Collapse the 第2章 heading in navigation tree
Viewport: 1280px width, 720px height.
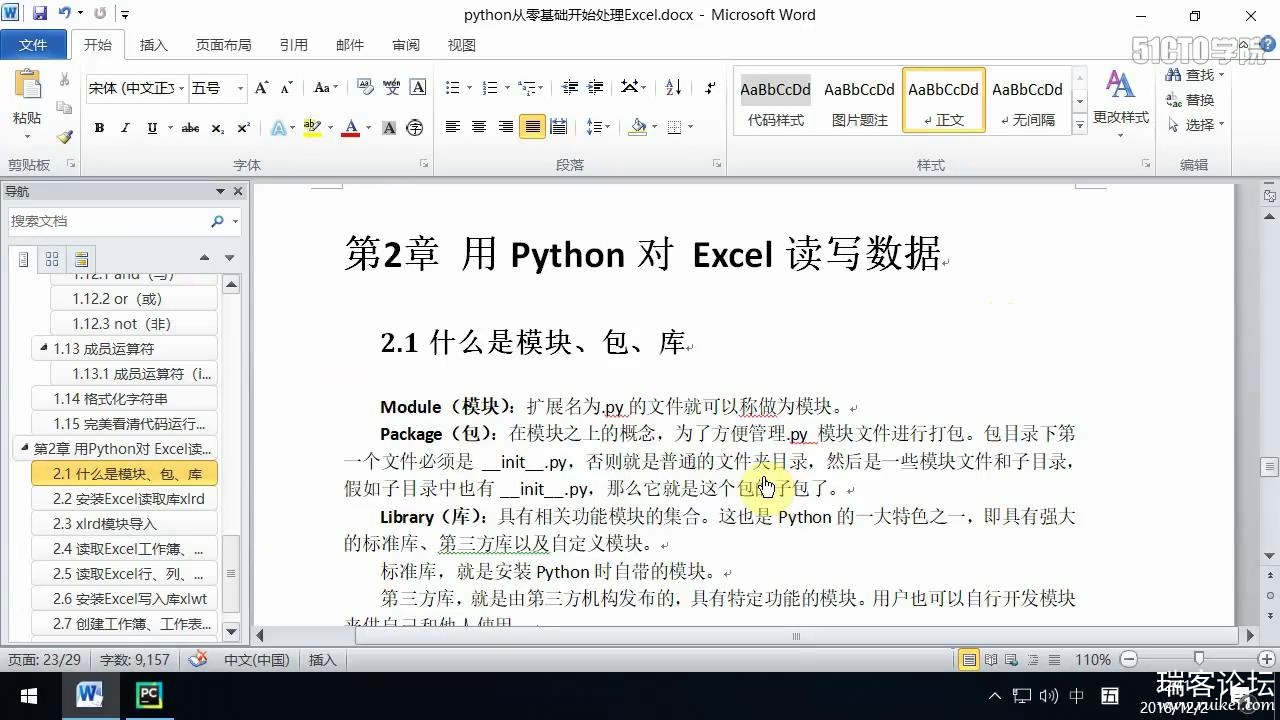coord(24,449)
